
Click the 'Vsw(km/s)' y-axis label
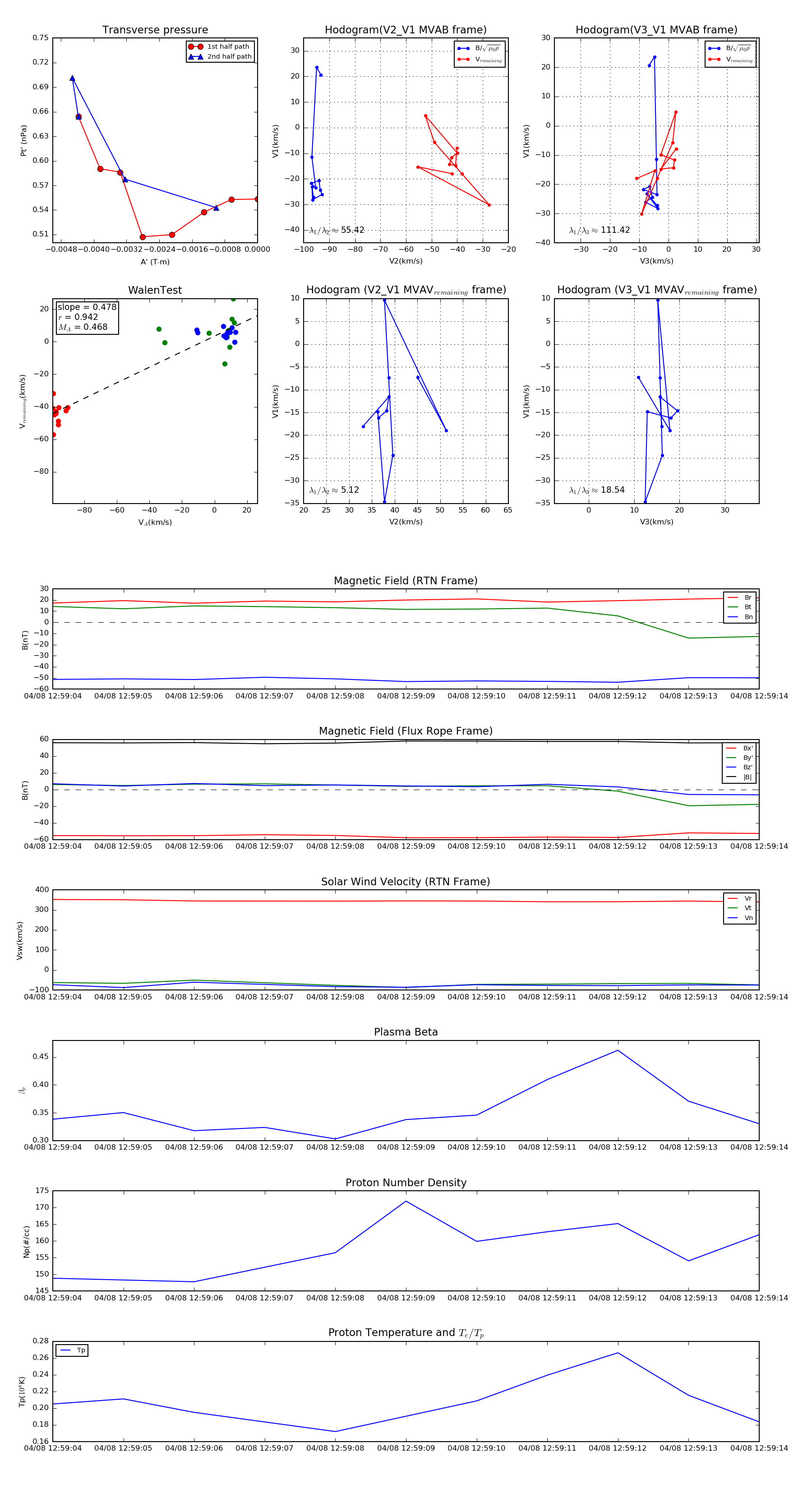[20, 940]
